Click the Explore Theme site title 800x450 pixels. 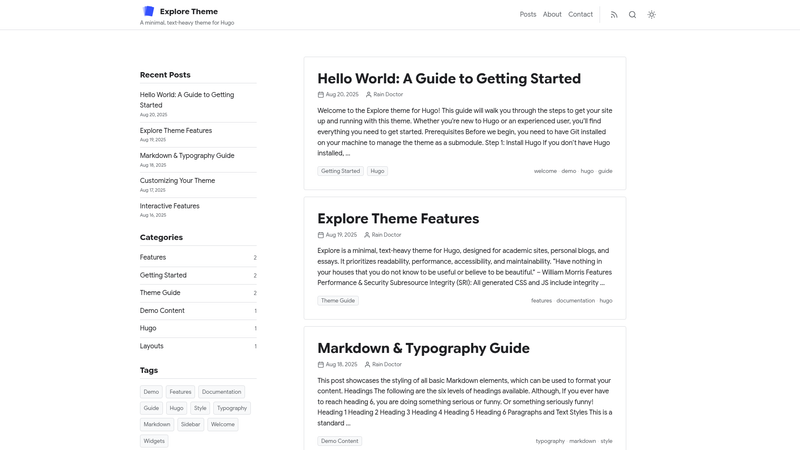[189, 11]
